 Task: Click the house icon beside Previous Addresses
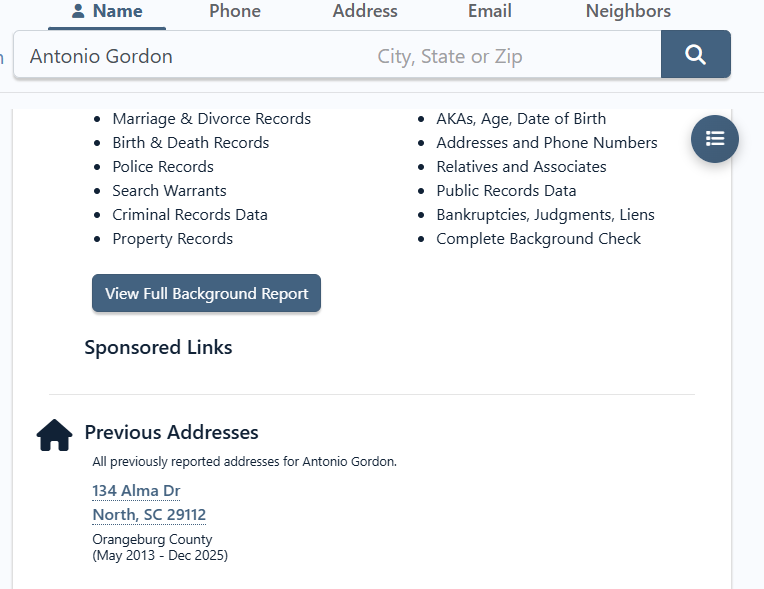click(x=54, y=435)
